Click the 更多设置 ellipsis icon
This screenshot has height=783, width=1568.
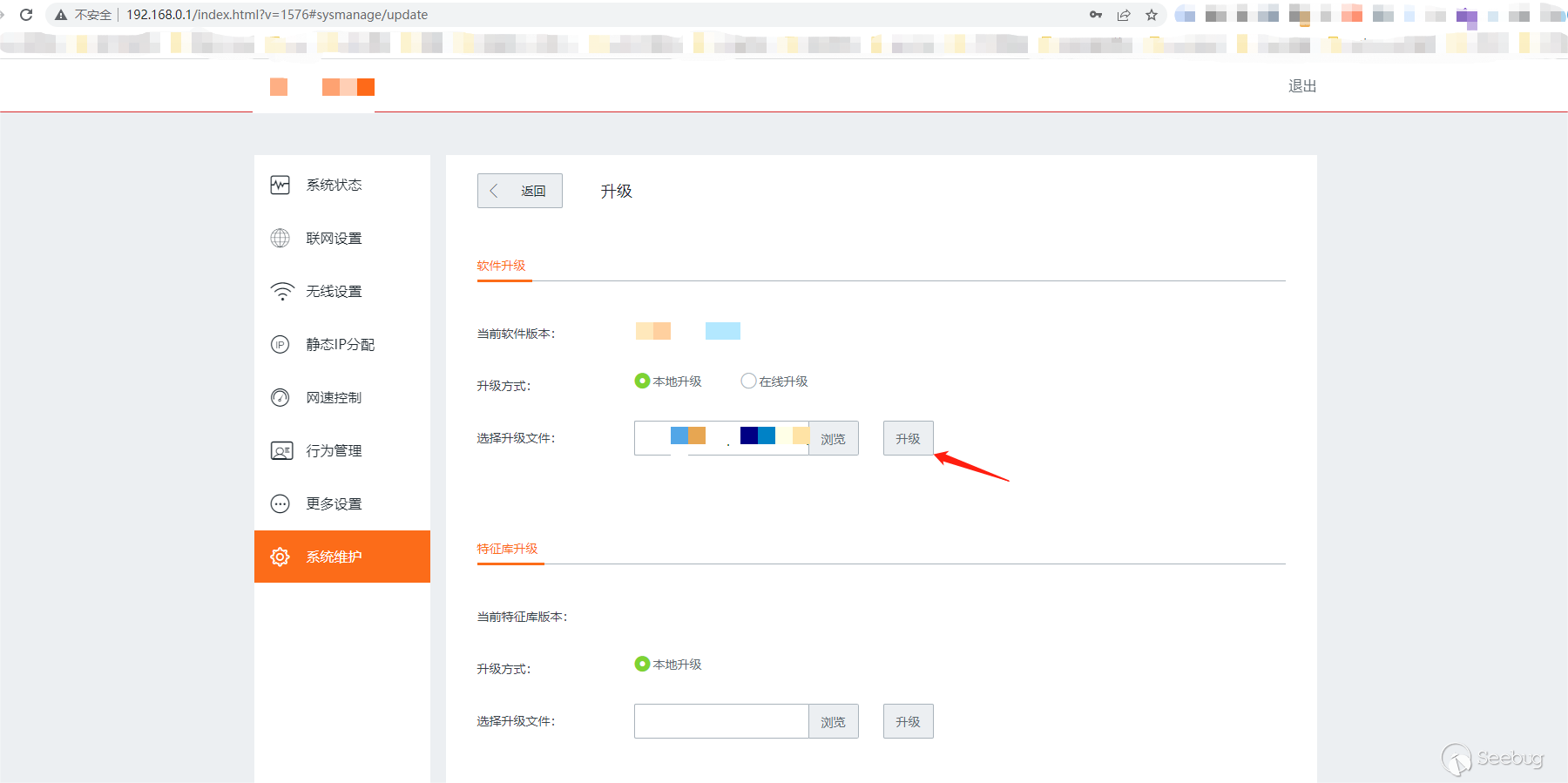click(280, 503)
